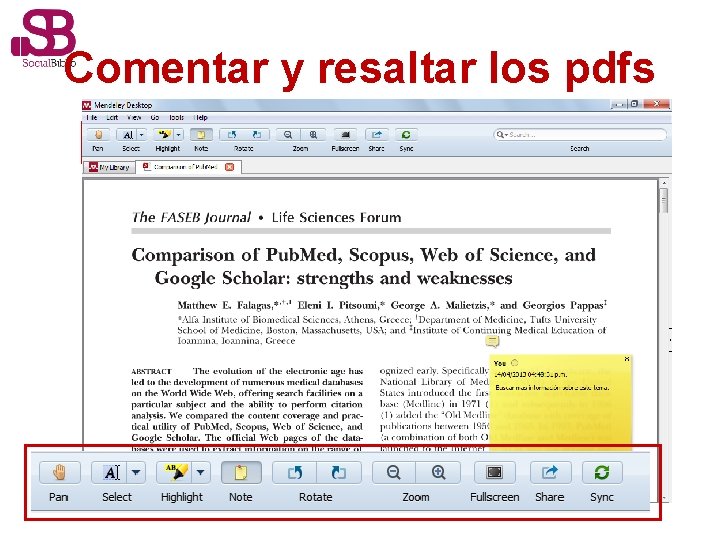720x540 pixels.
Task: Open the search magnifier options dropdown
Action: [x=502, y=135]
